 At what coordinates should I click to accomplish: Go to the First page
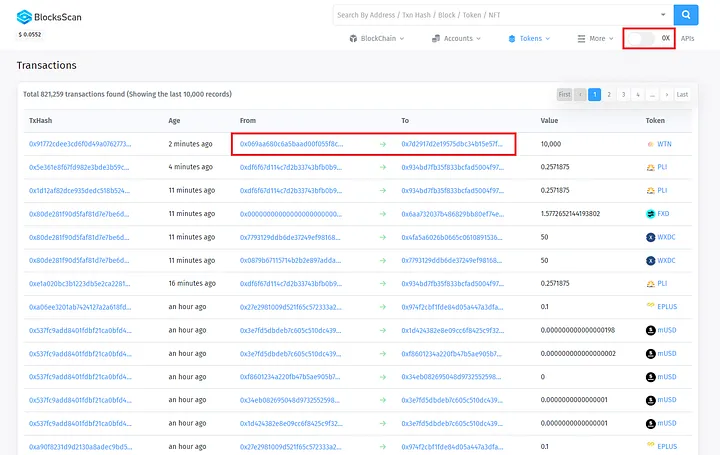pyautogui.click(x=564, y=95)
